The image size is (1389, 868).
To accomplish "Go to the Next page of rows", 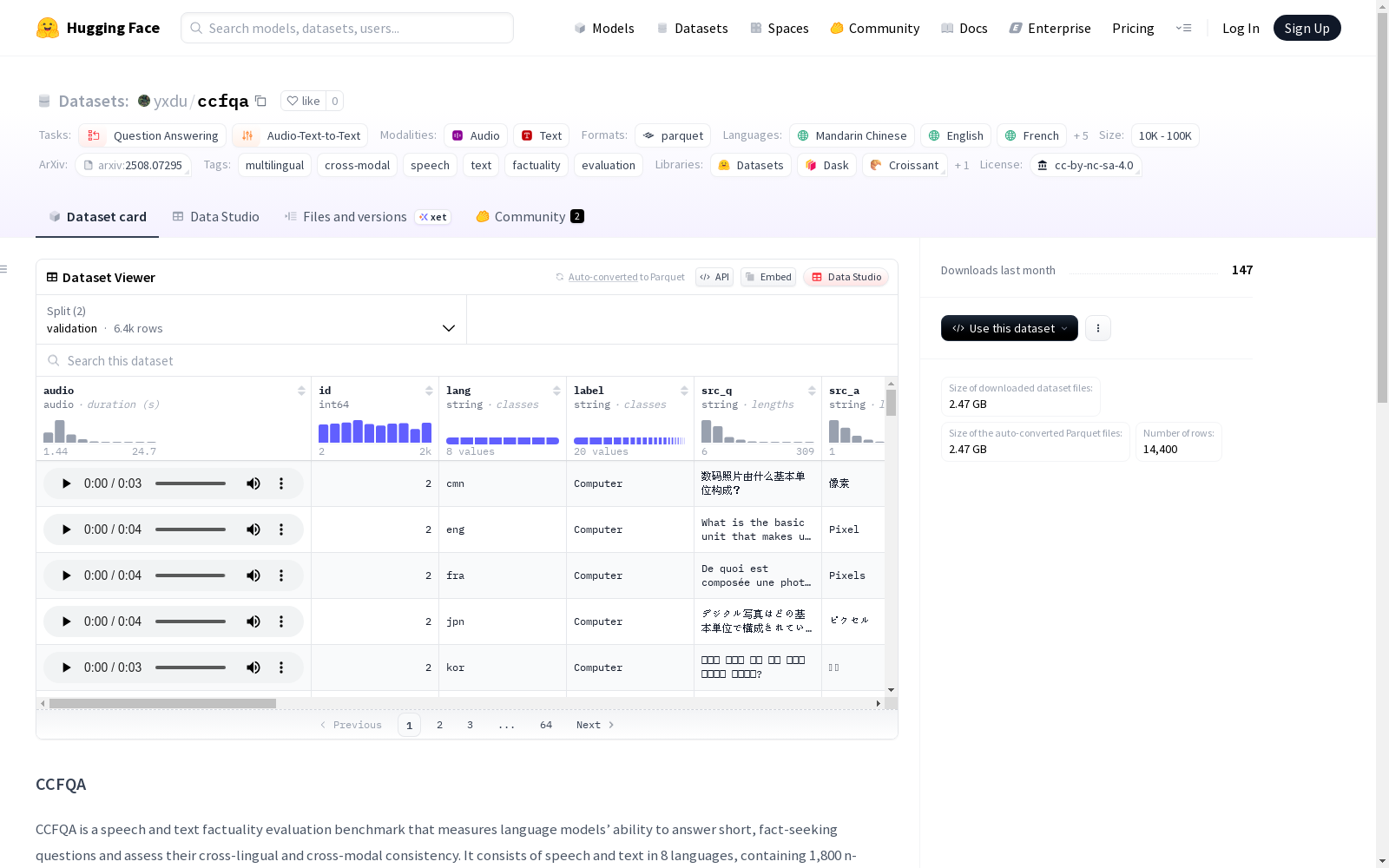I will pos(596,725).
